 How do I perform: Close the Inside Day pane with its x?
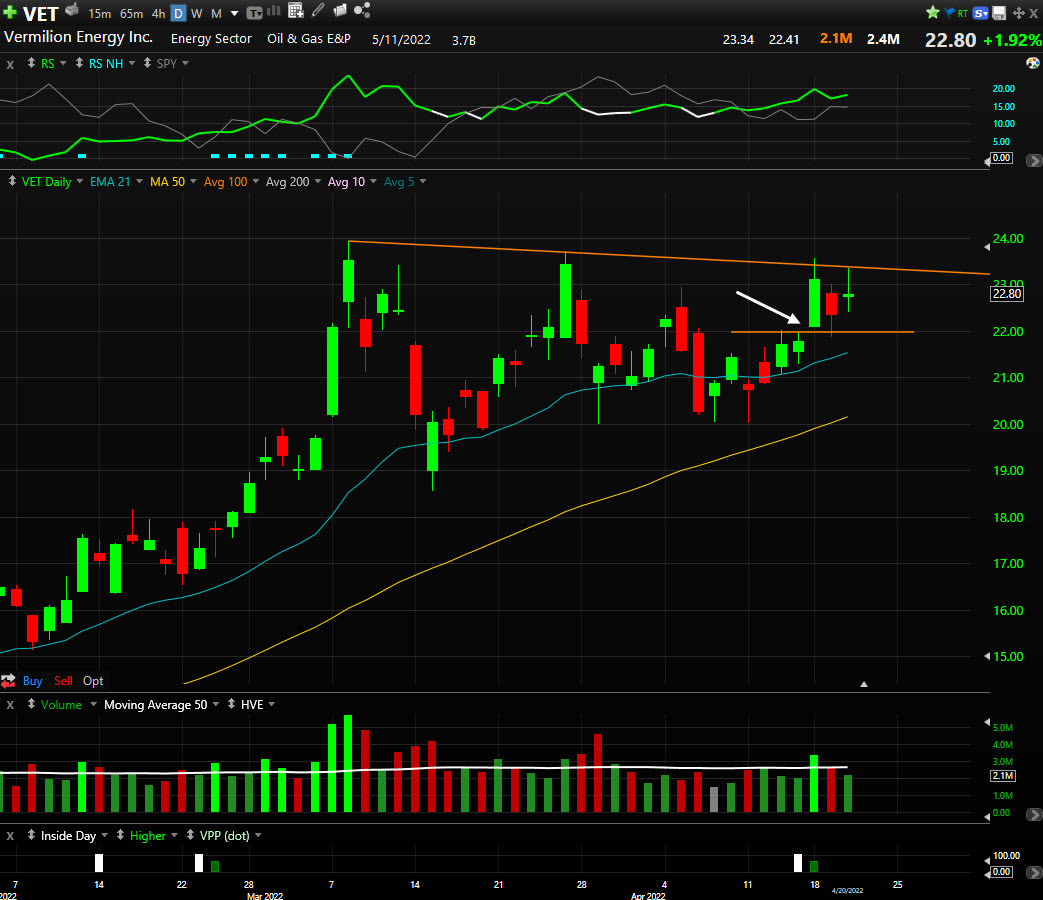[10, 836]
